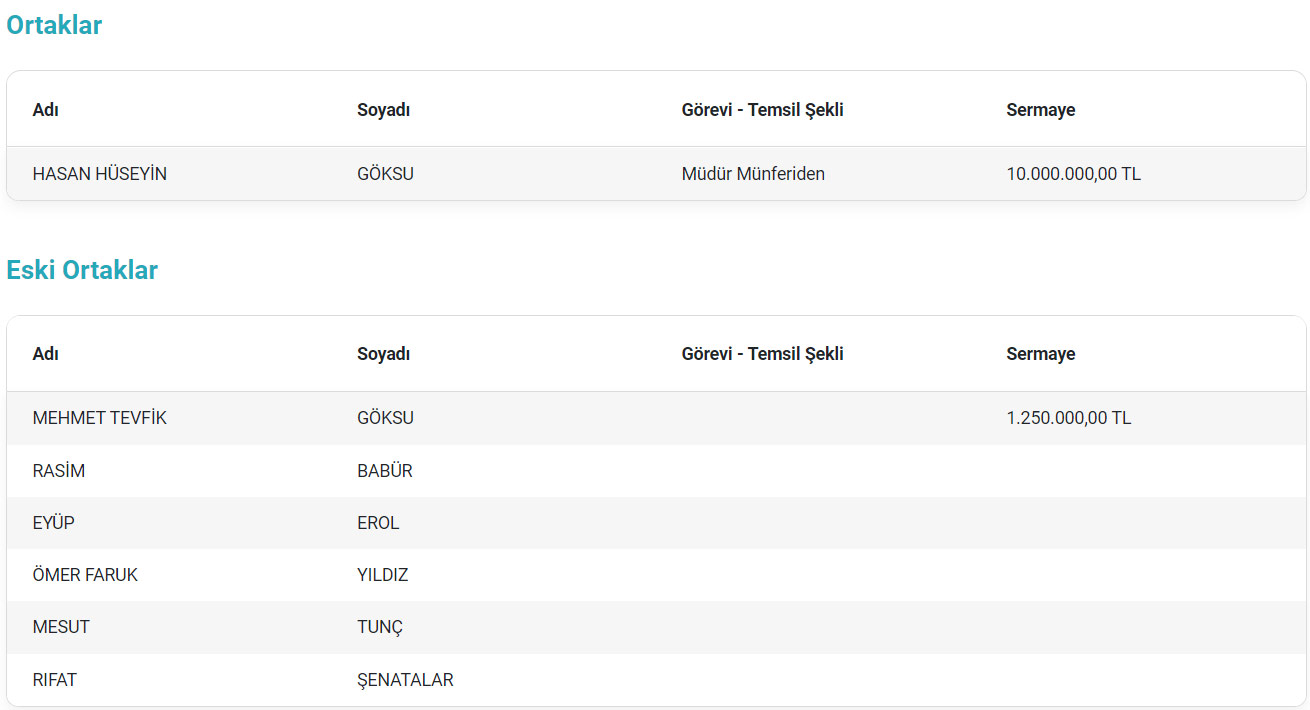Click the EYÜP name cell
Viewport: 1310px width, 710px height.
[x=54, y=523]
